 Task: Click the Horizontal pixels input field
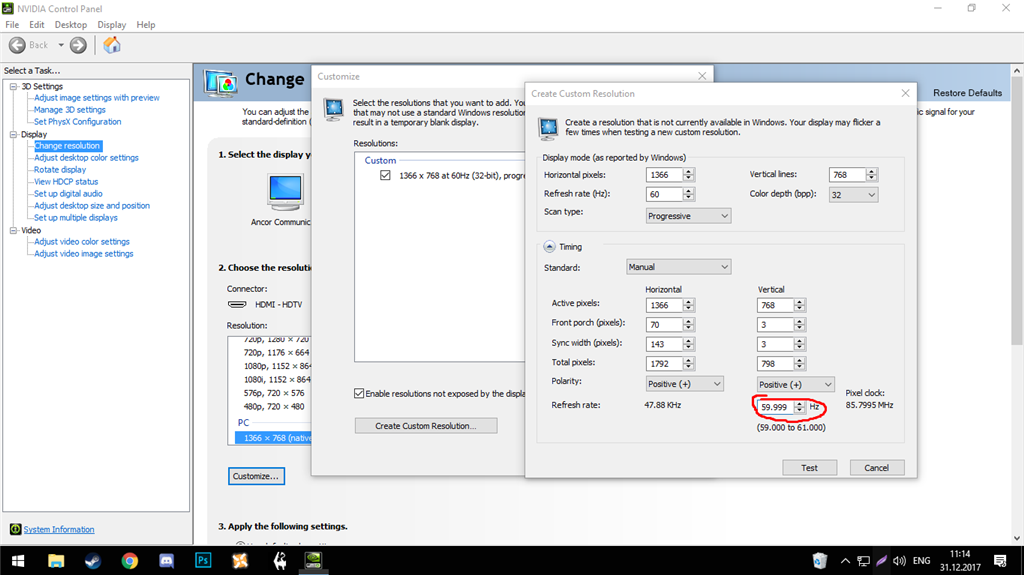pos(665,174)
